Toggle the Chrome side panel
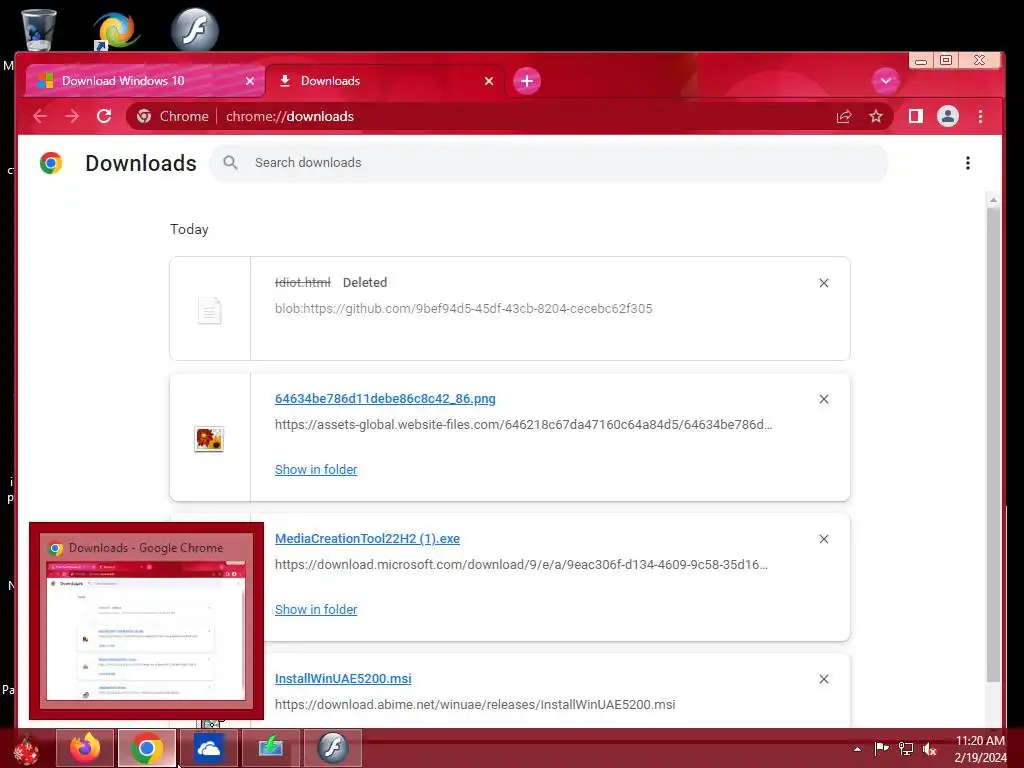1024x768 pixels. tap(916, 116)
